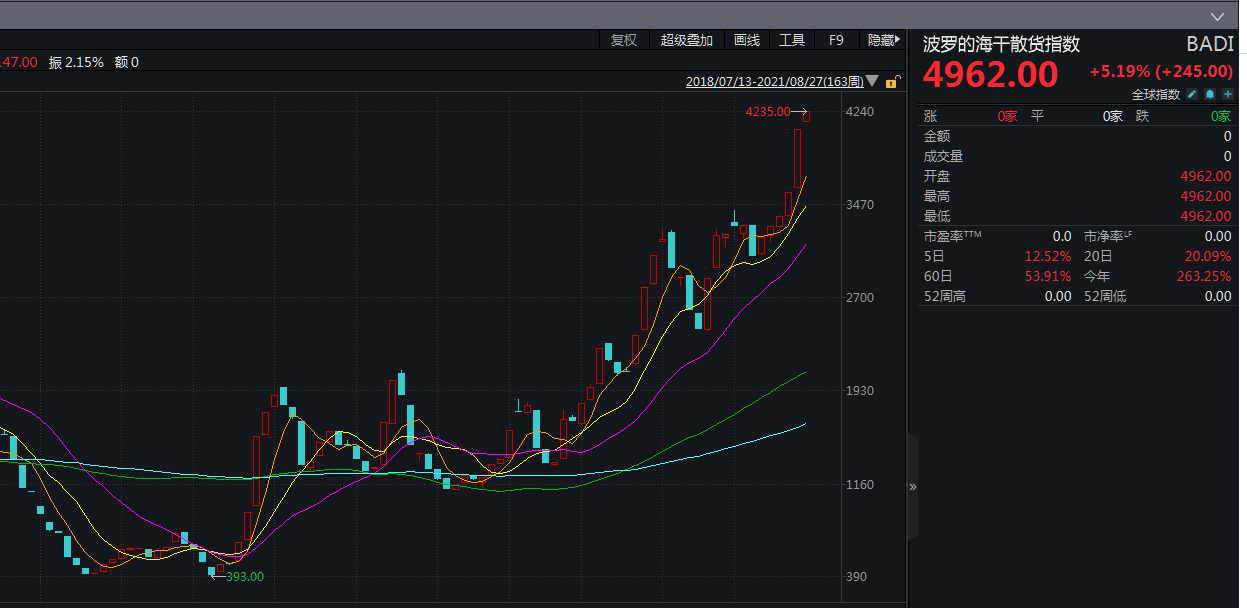The width and height of the screenshot is (1247, 608).
Task: Open the 复权 menu
Action: tap(624, 40)
